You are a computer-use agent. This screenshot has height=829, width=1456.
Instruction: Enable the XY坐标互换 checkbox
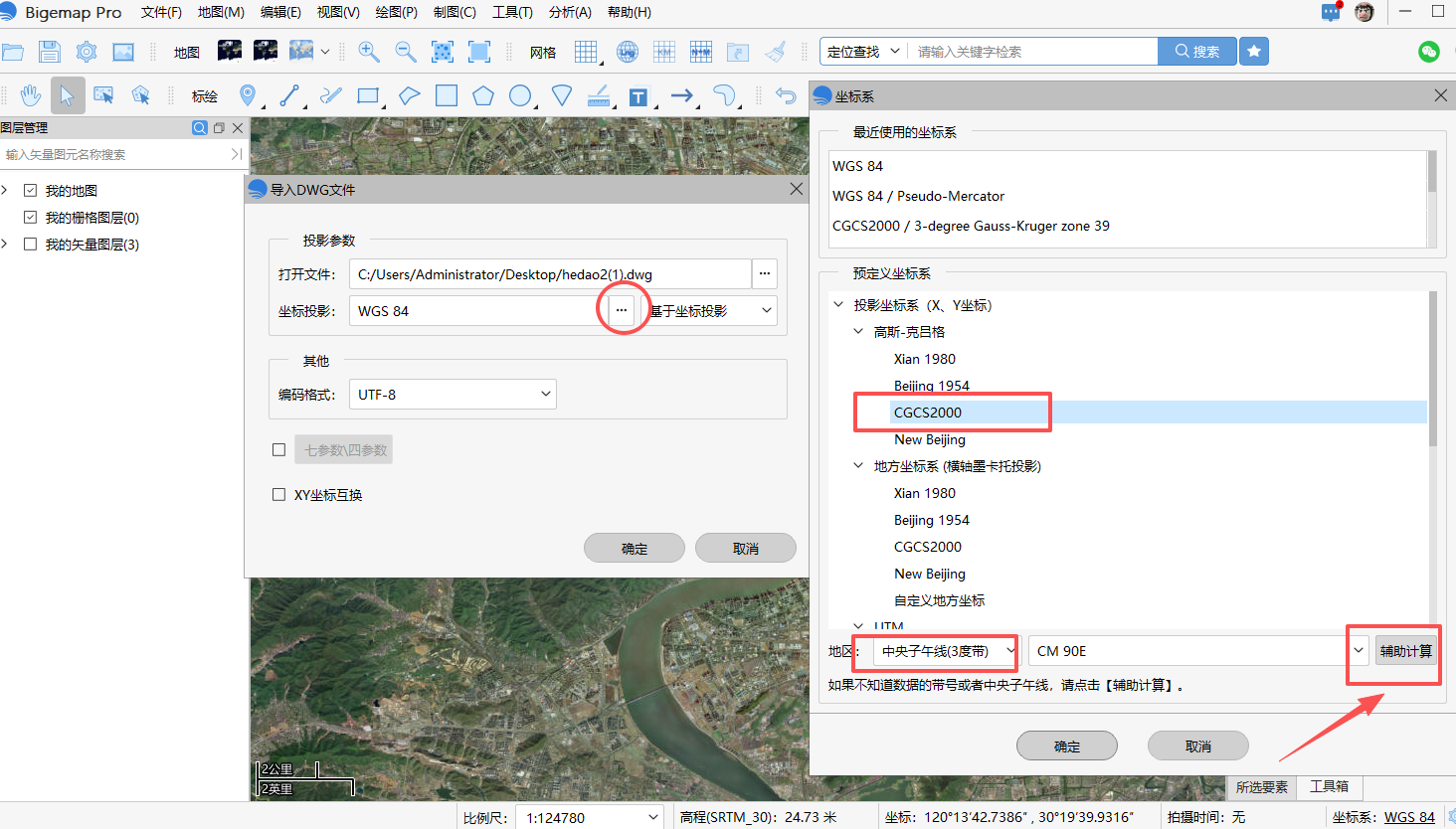(279, 494)
